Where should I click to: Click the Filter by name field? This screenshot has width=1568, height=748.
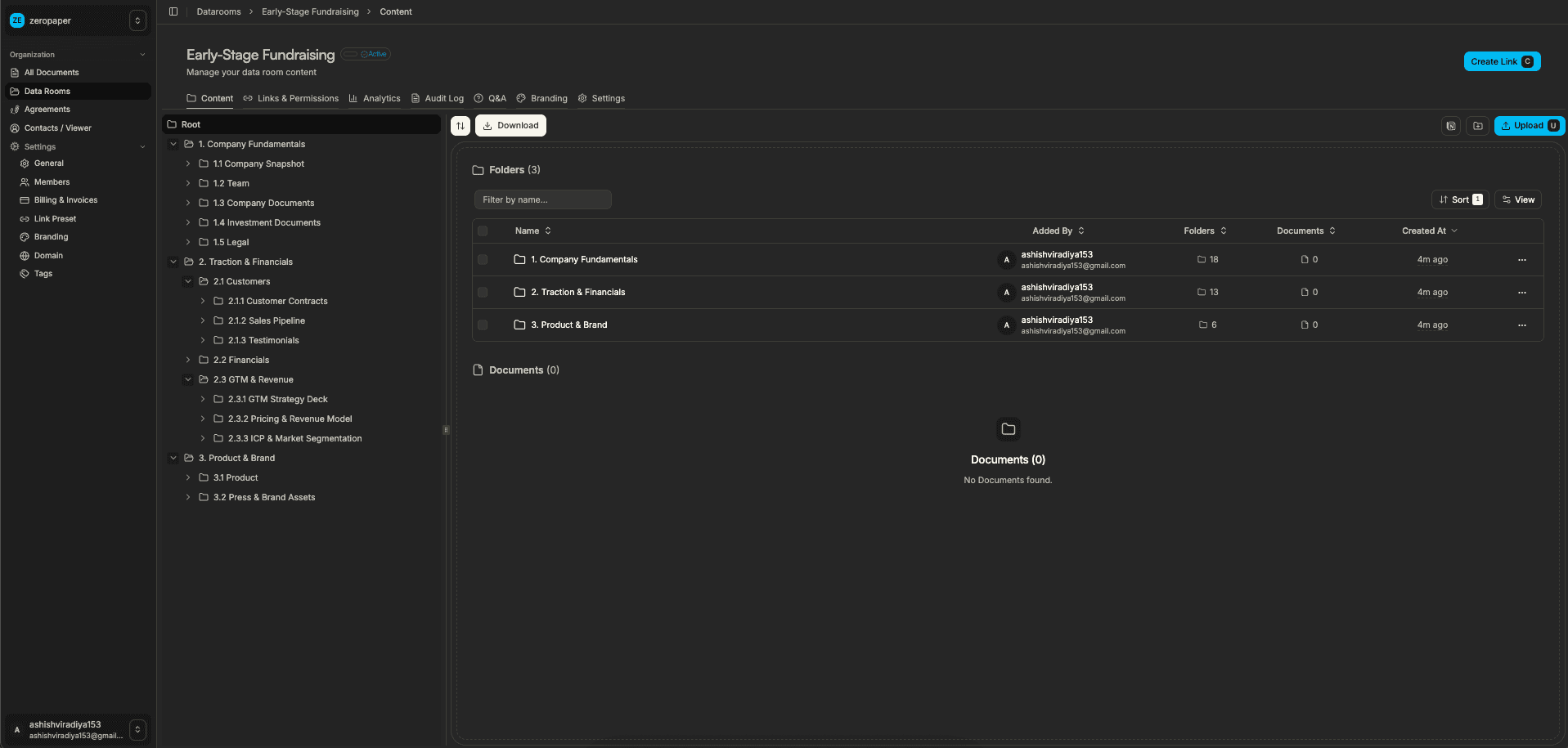click(x=542, y=199)
